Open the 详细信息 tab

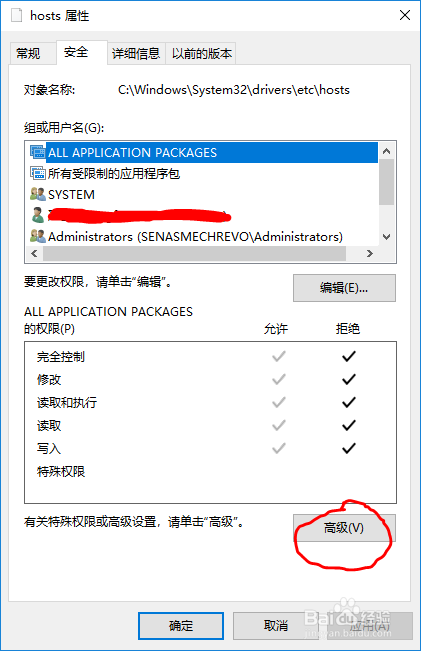click(136, 54)
